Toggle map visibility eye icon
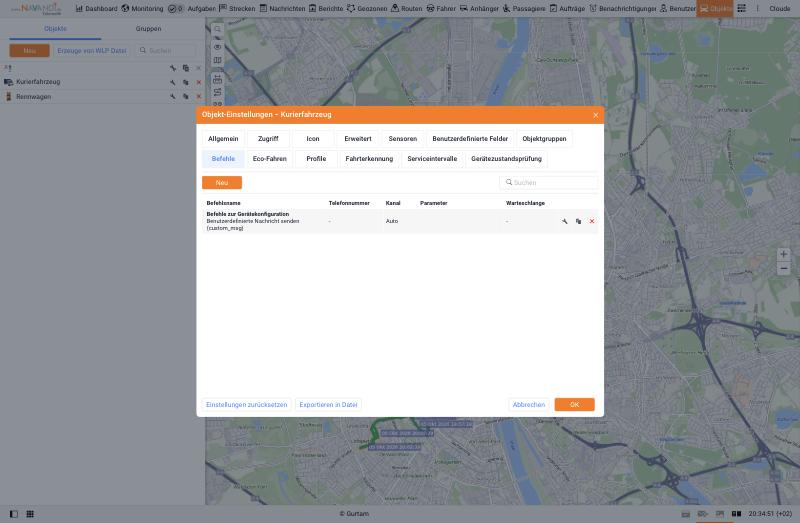This screenshot has height=523, width=800. (217, 47)
